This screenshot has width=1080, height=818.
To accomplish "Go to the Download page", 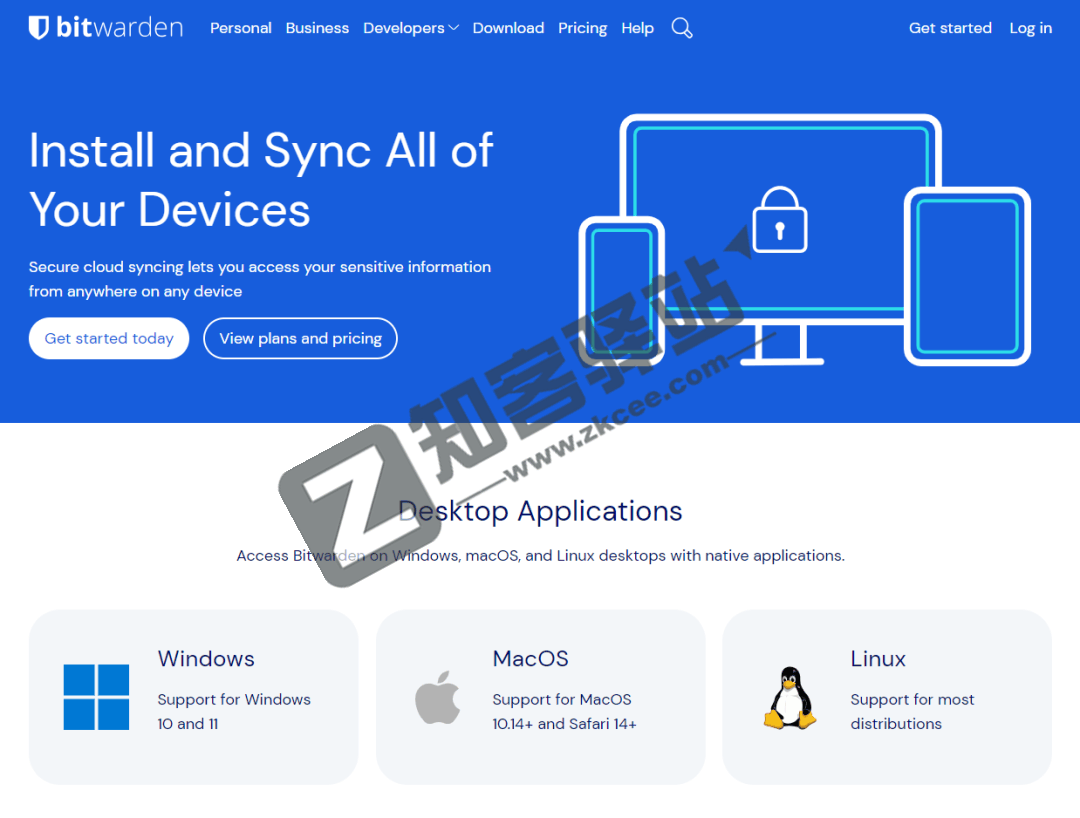I will point(508,28).
